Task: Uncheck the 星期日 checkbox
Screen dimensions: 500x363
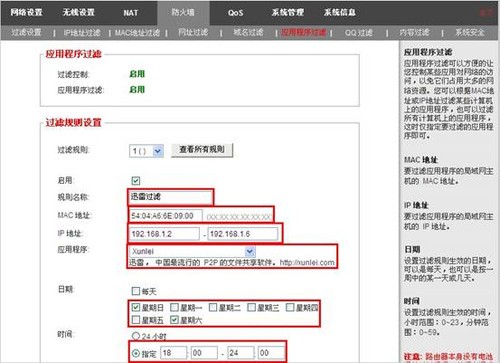Action: click(136, 307)
